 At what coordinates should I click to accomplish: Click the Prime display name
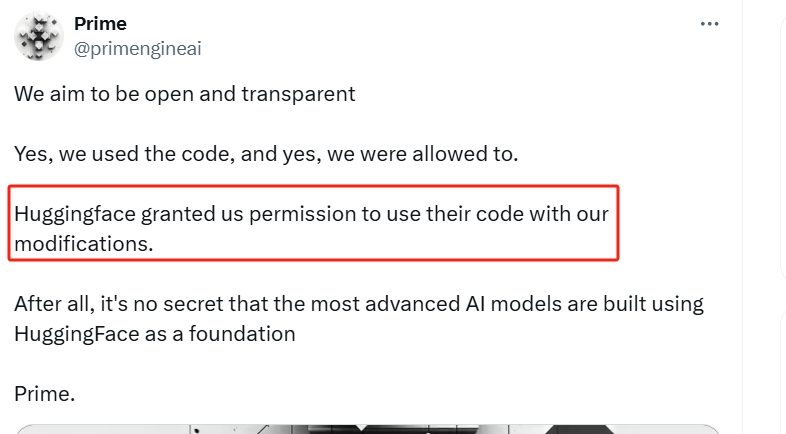pyautogui.click(x=100, y=24)
